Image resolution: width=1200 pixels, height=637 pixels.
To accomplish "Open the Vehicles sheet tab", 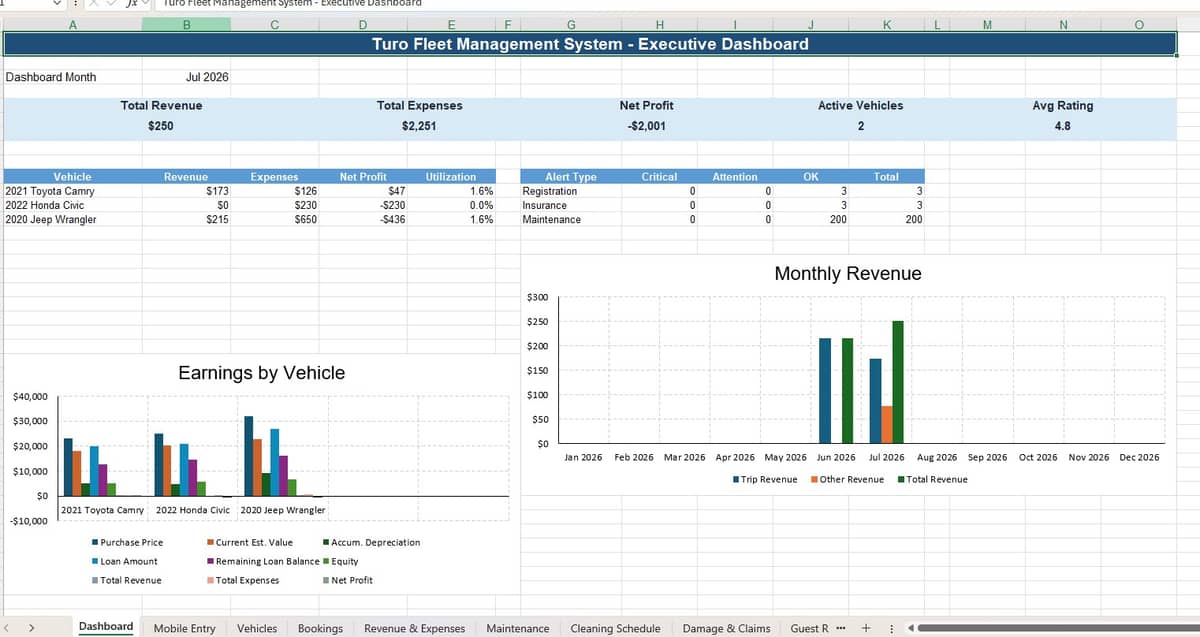I will tap(257, 628).
